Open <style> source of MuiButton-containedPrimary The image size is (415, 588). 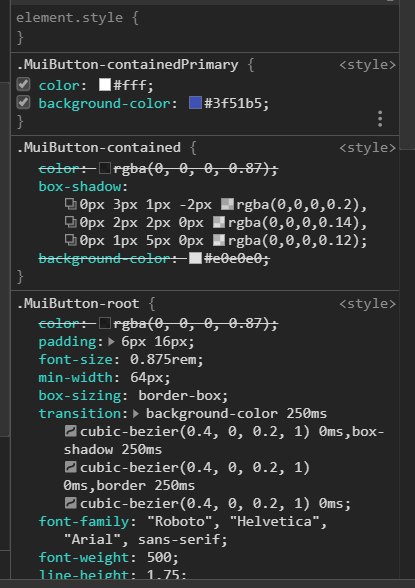[367, 64]
